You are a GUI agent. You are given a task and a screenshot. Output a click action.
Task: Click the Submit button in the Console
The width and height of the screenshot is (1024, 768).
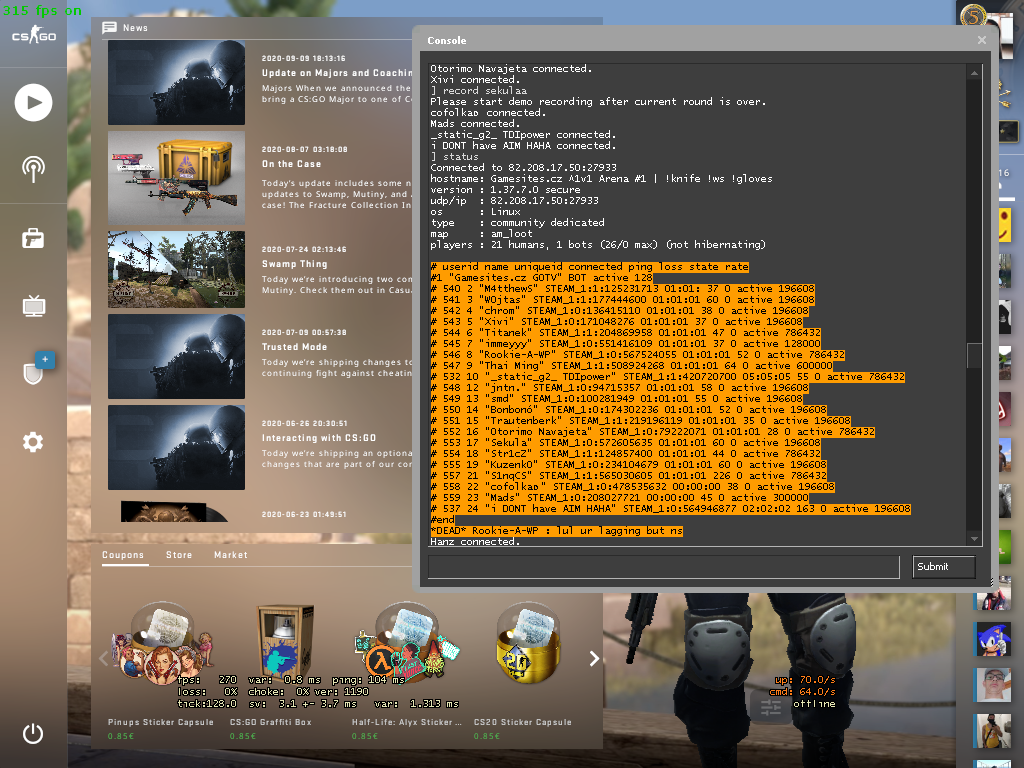(944, 567)
